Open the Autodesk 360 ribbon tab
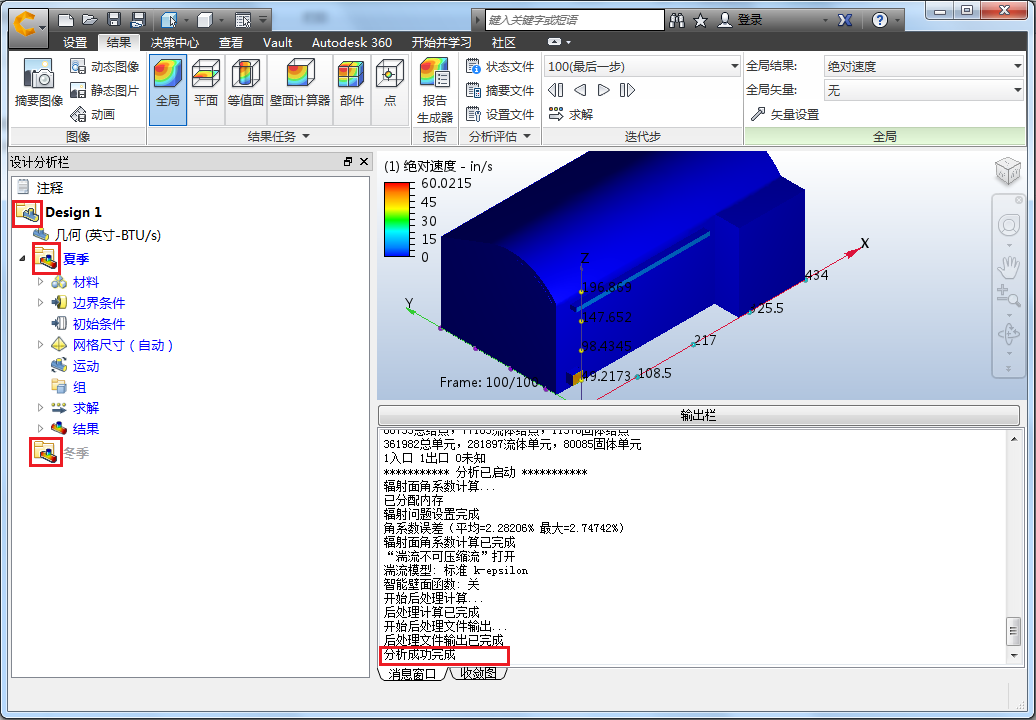This screenshot has width=1036, height=720. pos(352,42)
